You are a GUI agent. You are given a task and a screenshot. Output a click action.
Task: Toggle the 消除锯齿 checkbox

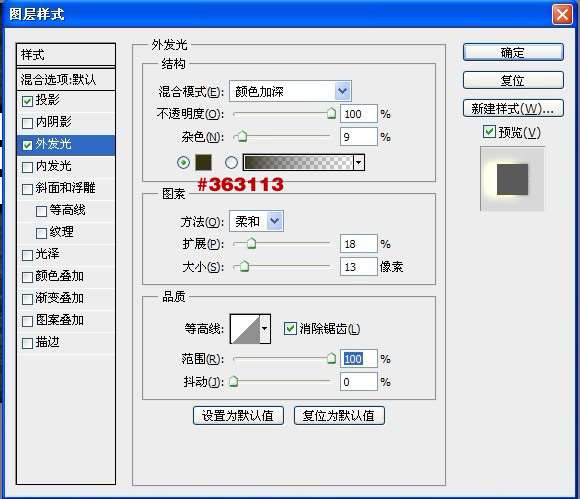290,328
